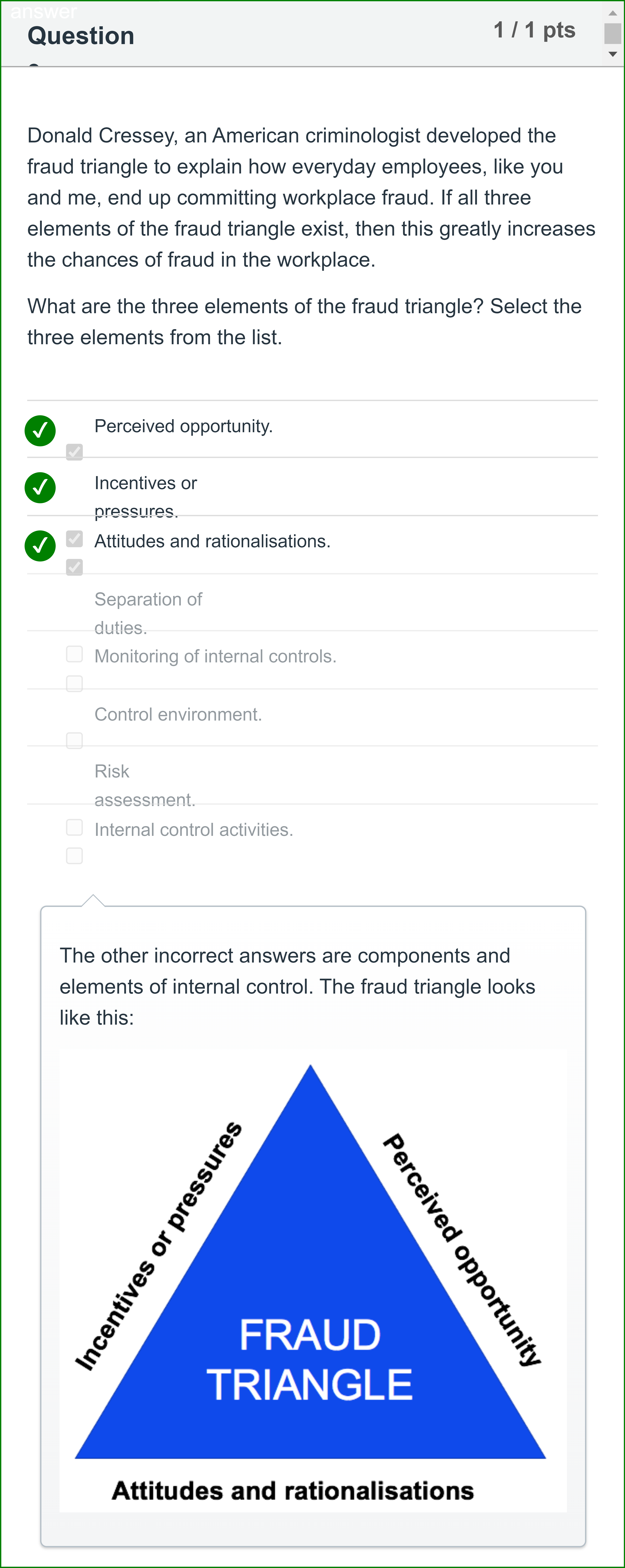Screen dimensions: 625x1568
Task: Click the feedback text about incorrect answers
Action: point(297,986)
